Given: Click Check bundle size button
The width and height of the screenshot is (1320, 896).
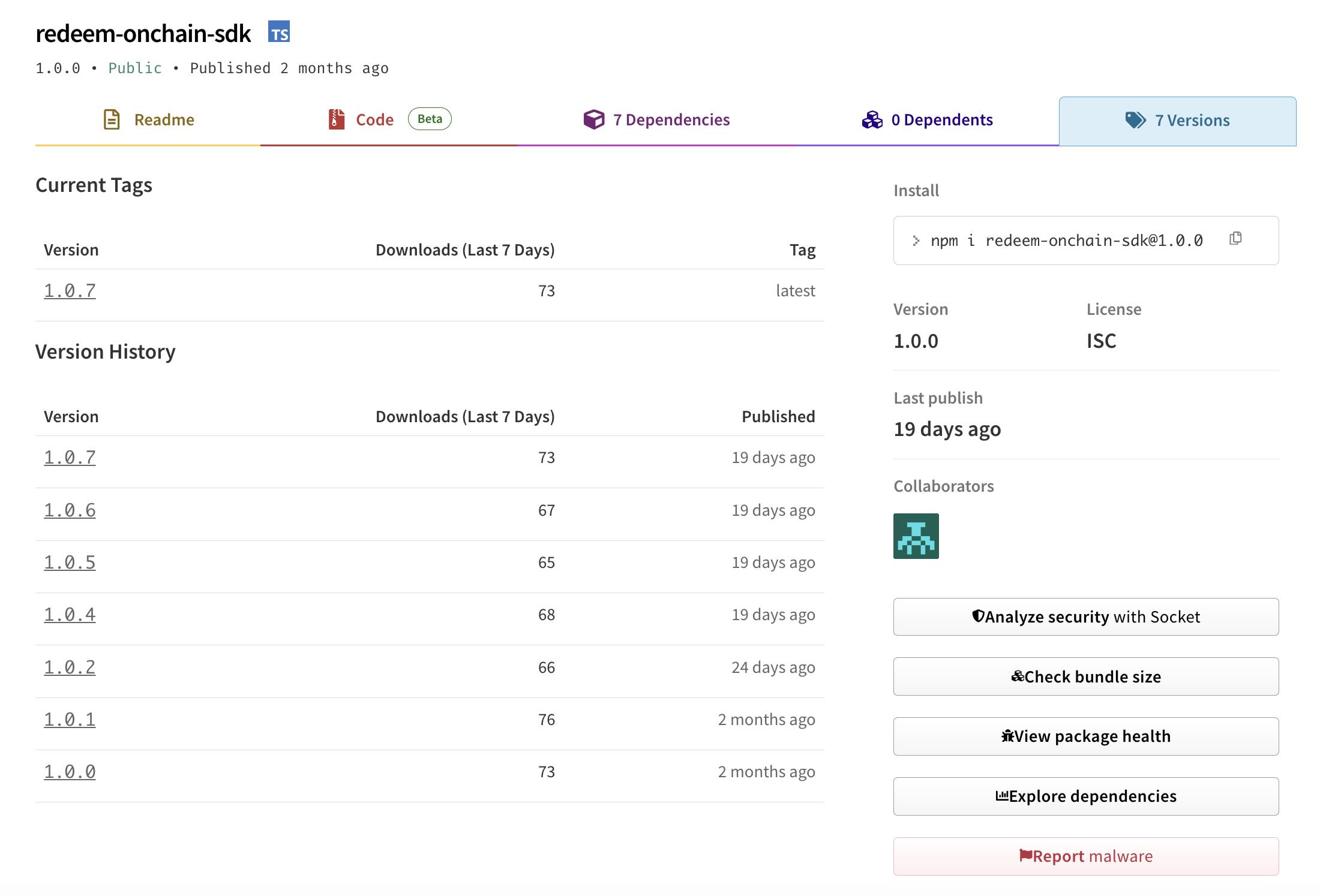Looking at the screenshot, I should click(x=1086, y=676).
